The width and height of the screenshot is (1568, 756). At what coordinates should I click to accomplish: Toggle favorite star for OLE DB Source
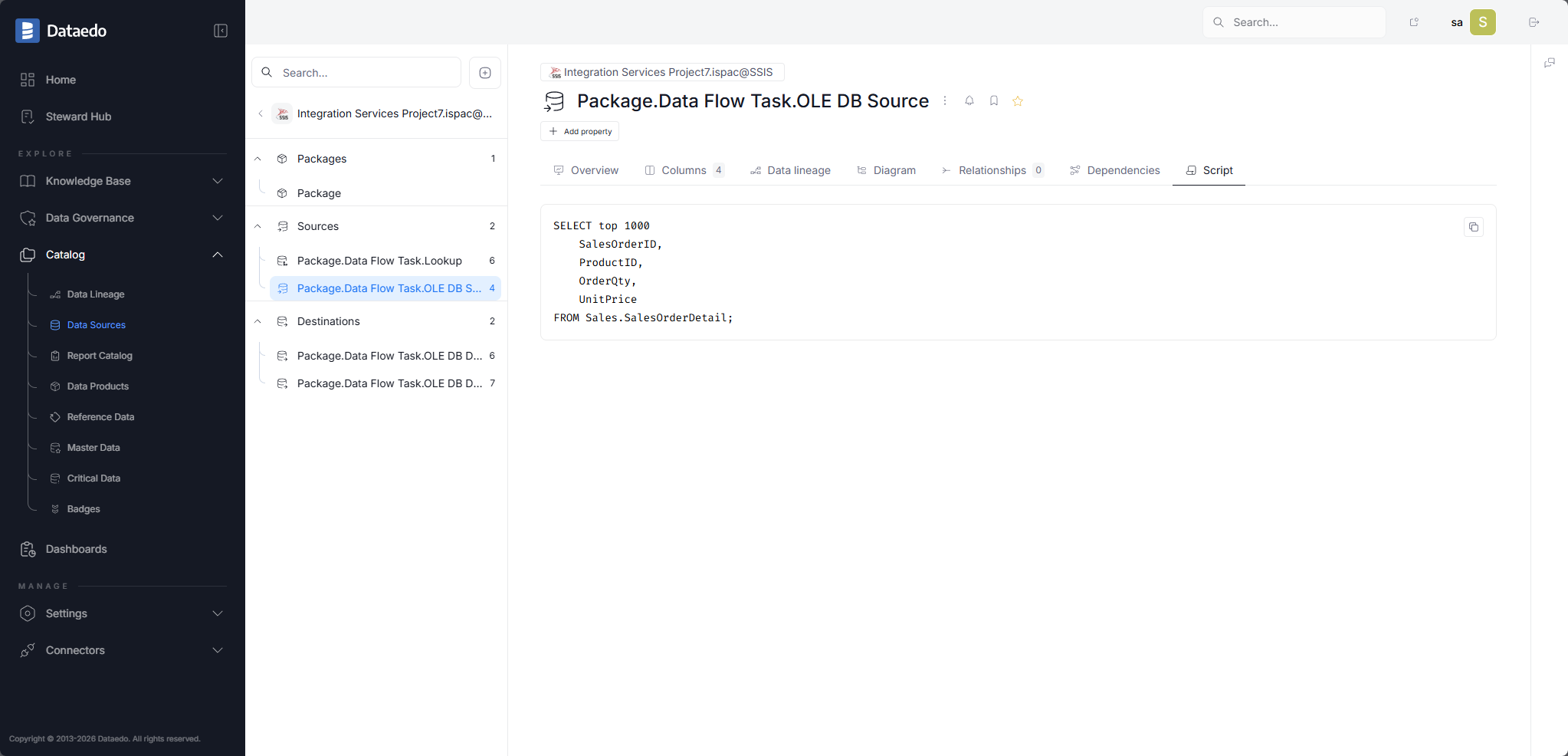point(1018,100)
